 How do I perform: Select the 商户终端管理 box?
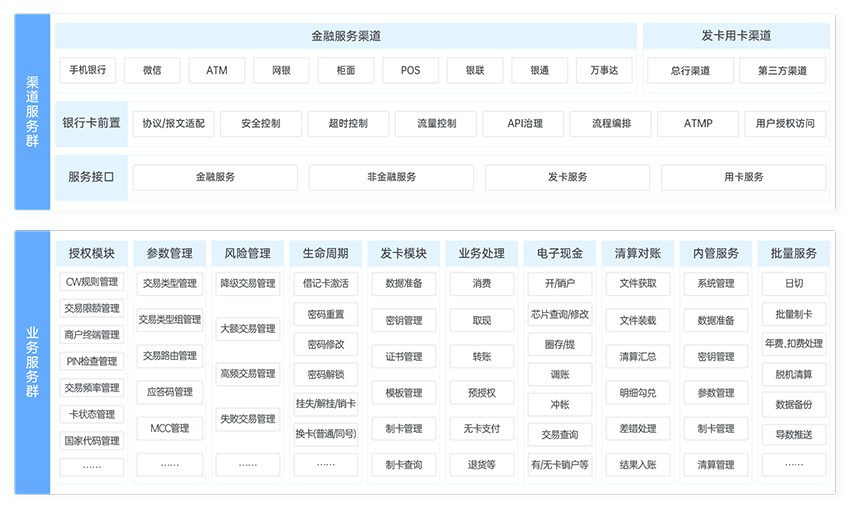click(92, 335)
